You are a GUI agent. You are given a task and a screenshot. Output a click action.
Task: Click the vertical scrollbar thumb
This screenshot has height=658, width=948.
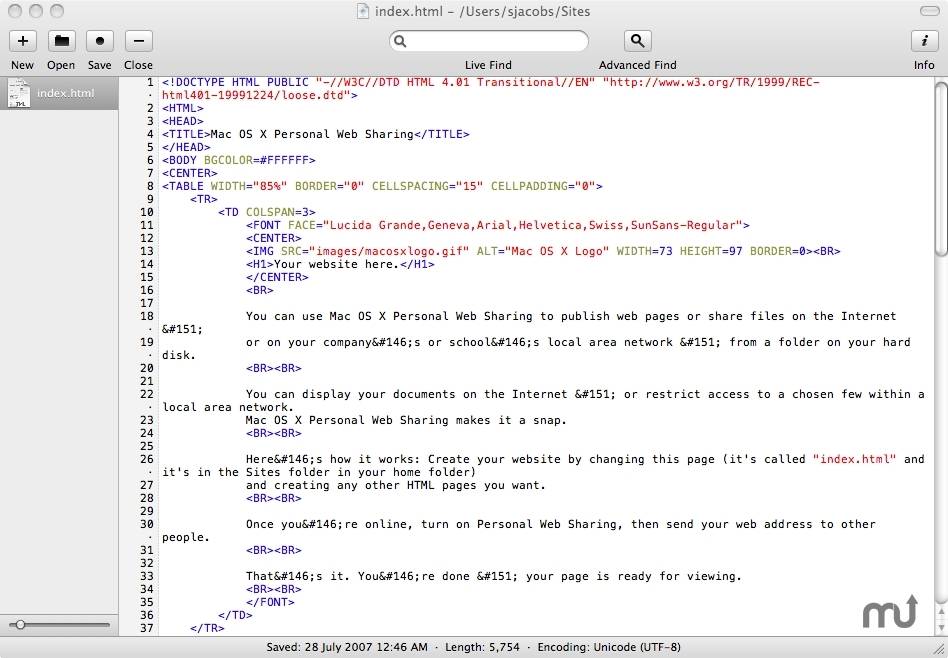tap(941, 169)
